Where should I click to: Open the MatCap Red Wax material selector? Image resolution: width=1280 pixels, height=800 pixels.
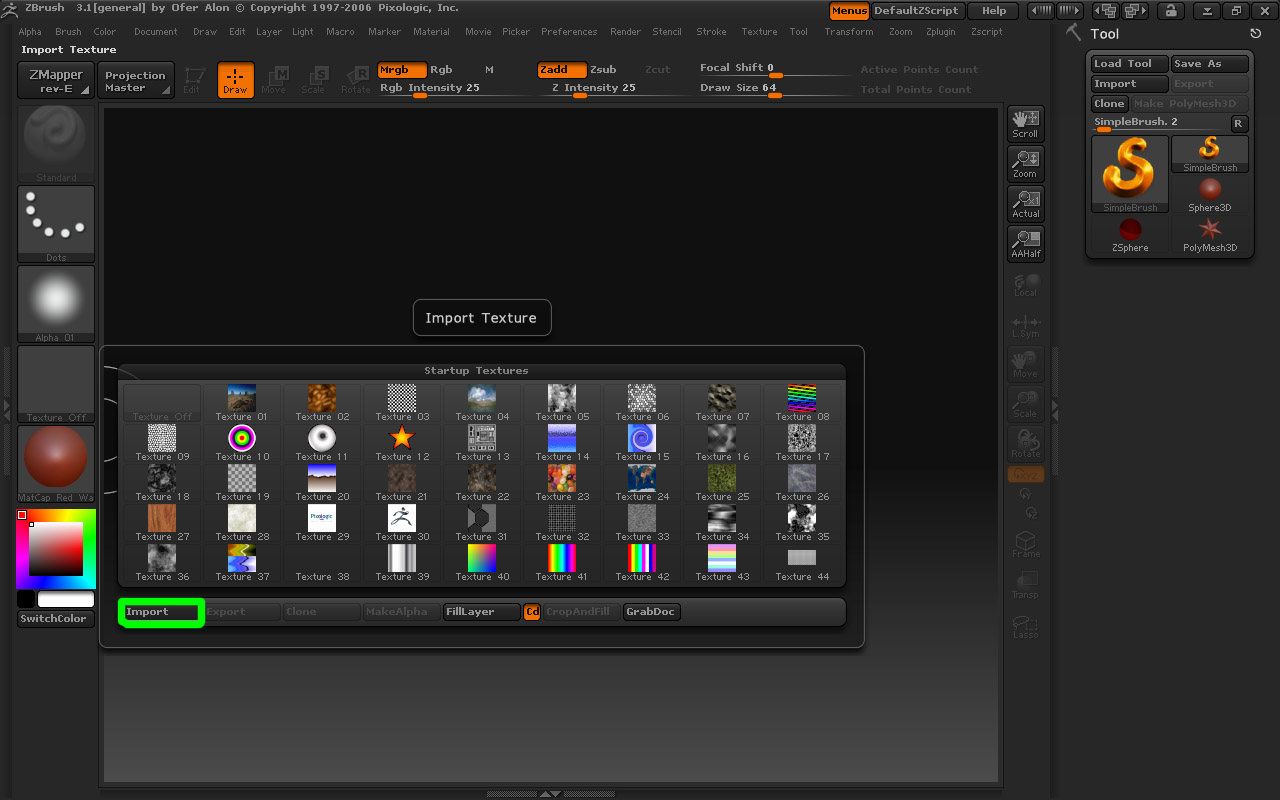pyautogui.click(x=56, y=464)
